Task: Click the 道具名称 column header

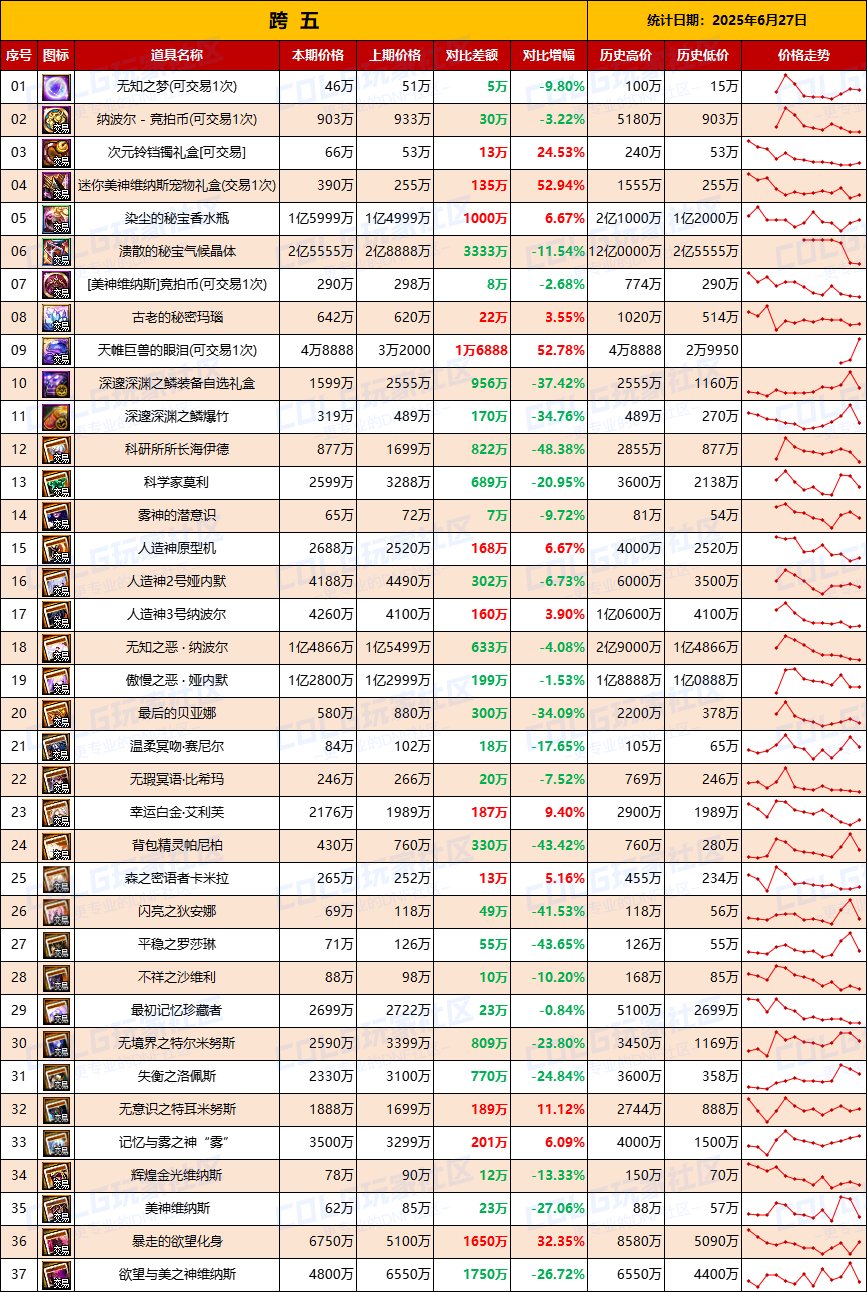Action: click(x=175, y=55)
